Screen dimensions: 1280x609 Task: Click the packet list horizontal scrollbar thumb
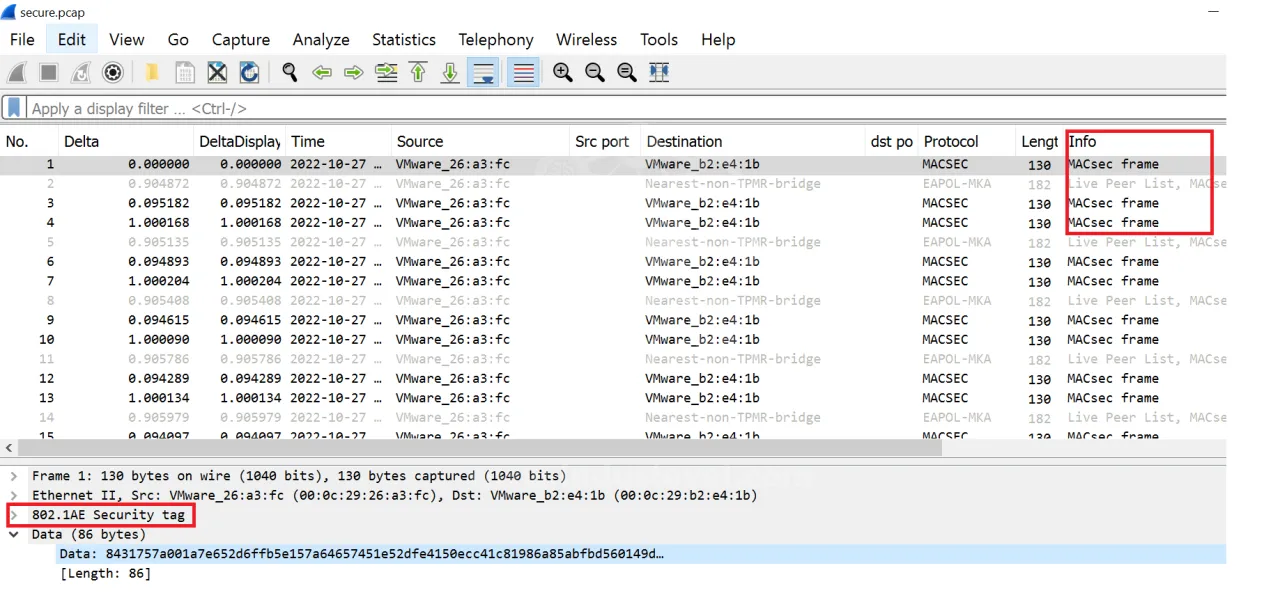[x=479, y=447]
